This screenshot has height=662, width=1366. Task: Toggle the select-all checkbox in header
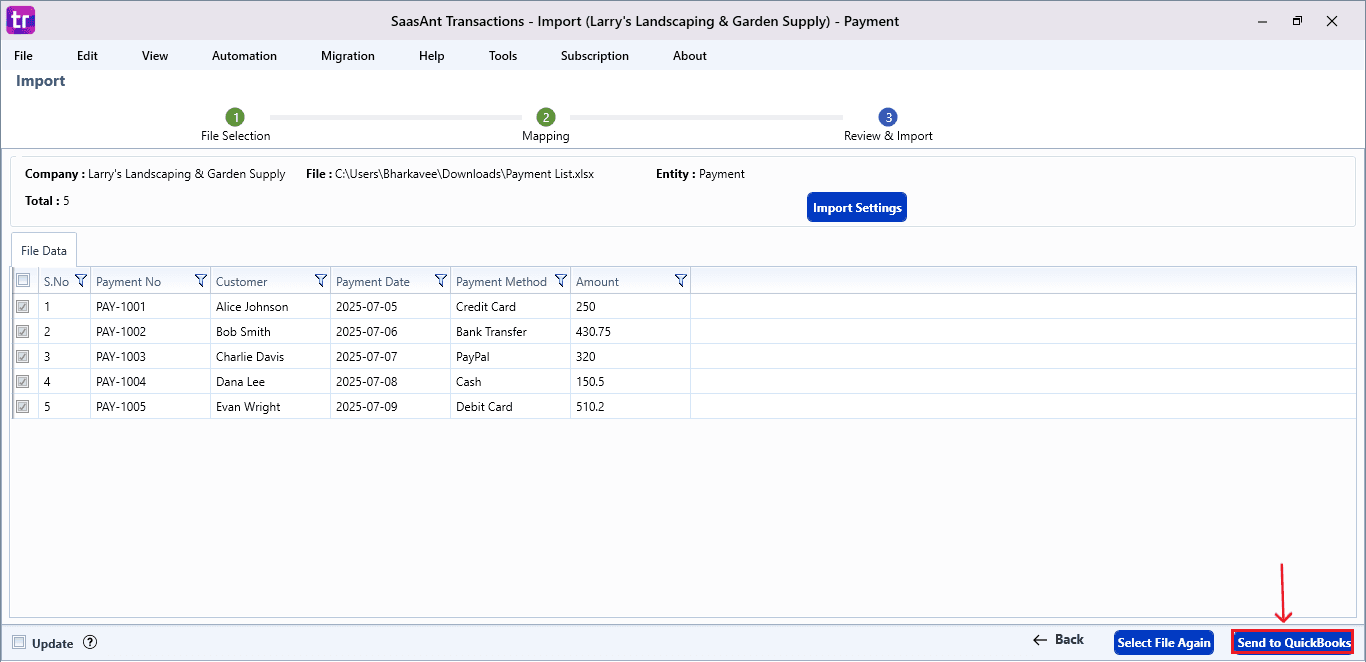(x=22, y=280)
